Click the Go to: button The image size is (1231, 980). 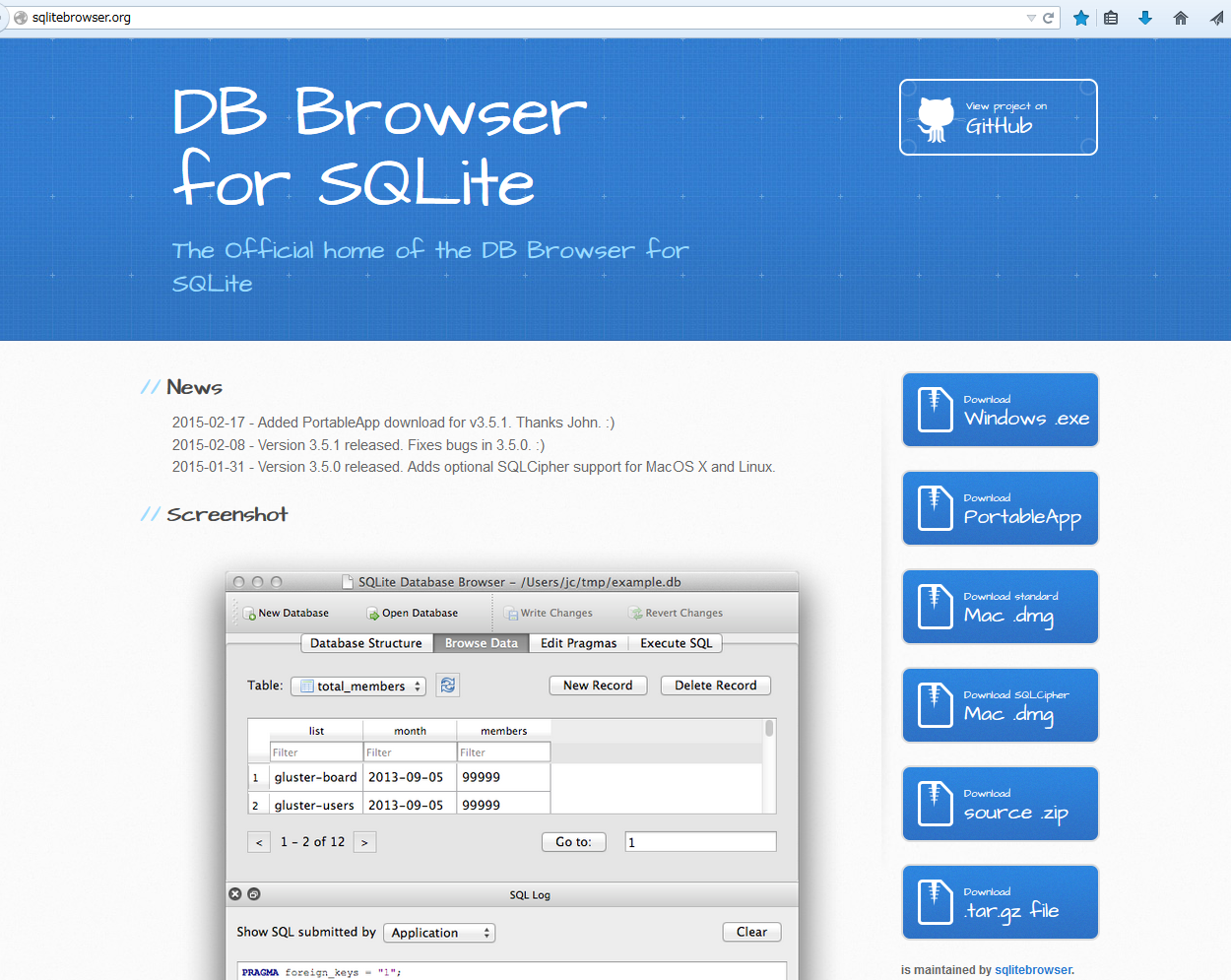click(x=573, y=842)
